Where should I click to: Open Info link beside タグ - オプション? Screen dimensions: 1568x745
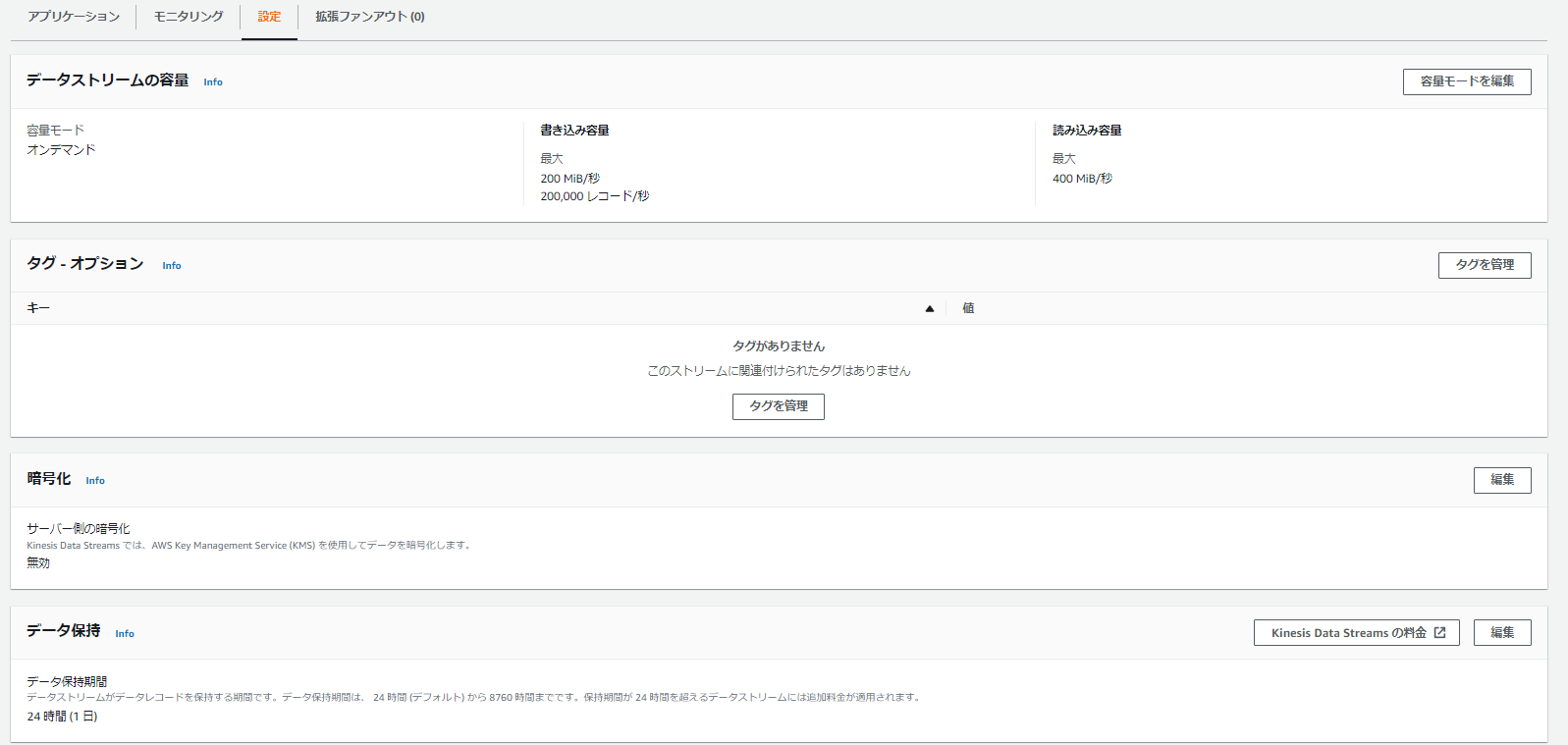[172, 266]
